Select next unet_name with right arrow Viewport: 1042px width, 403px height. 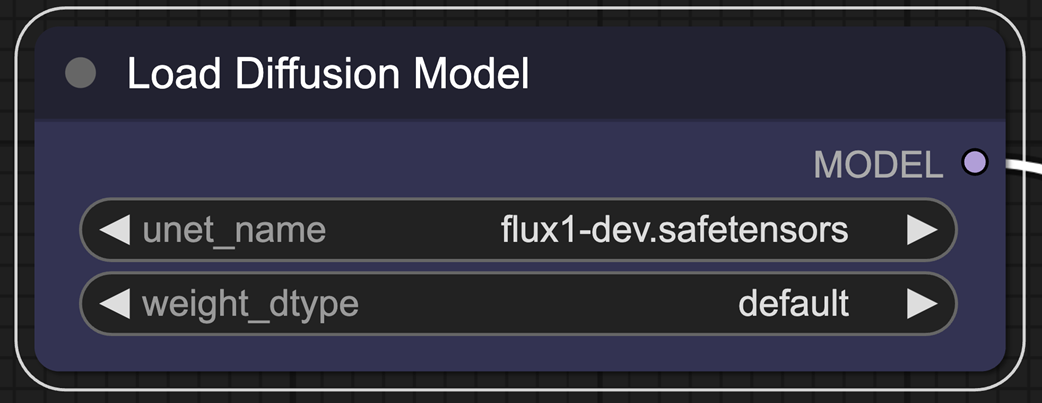tap(921, 231)
